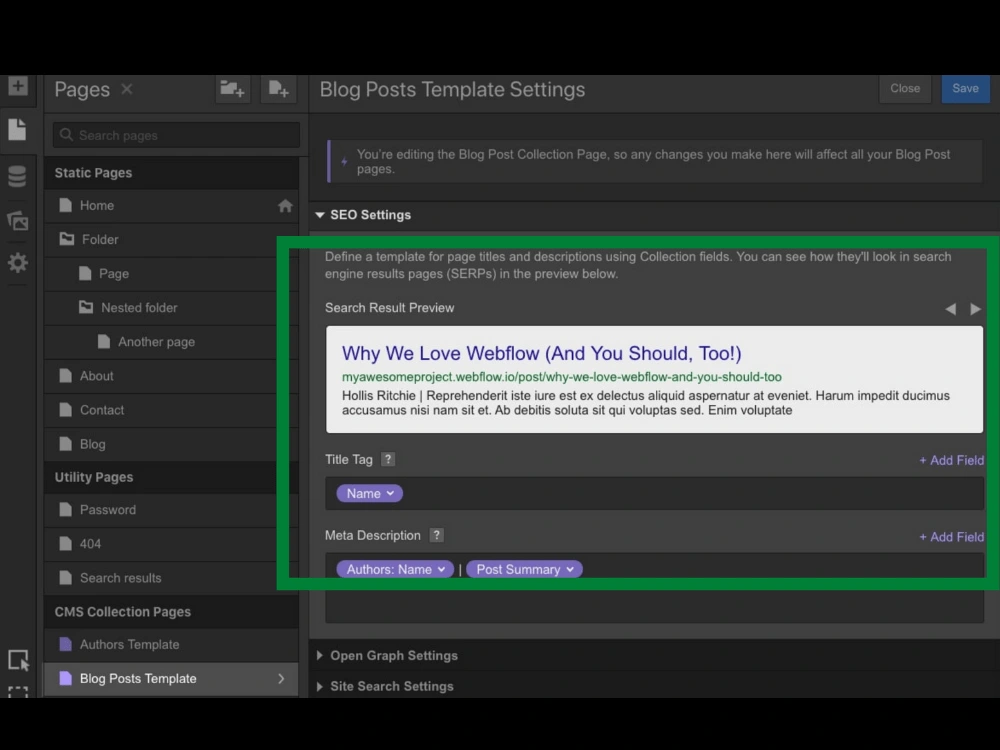This screenshot has width=1000, height=750.
Task: Select the 404 utility page
Action: tap(171, 544)
